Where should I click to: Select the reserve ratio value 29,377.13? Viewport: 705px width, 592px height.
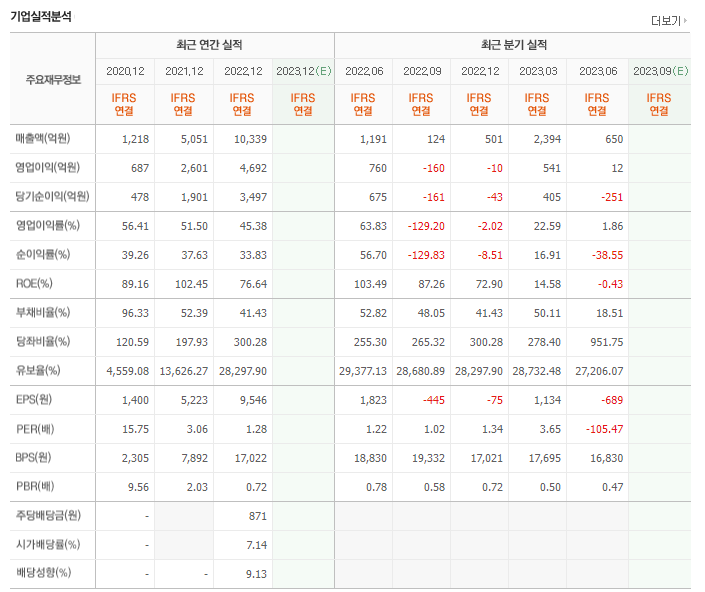[363, 371]
